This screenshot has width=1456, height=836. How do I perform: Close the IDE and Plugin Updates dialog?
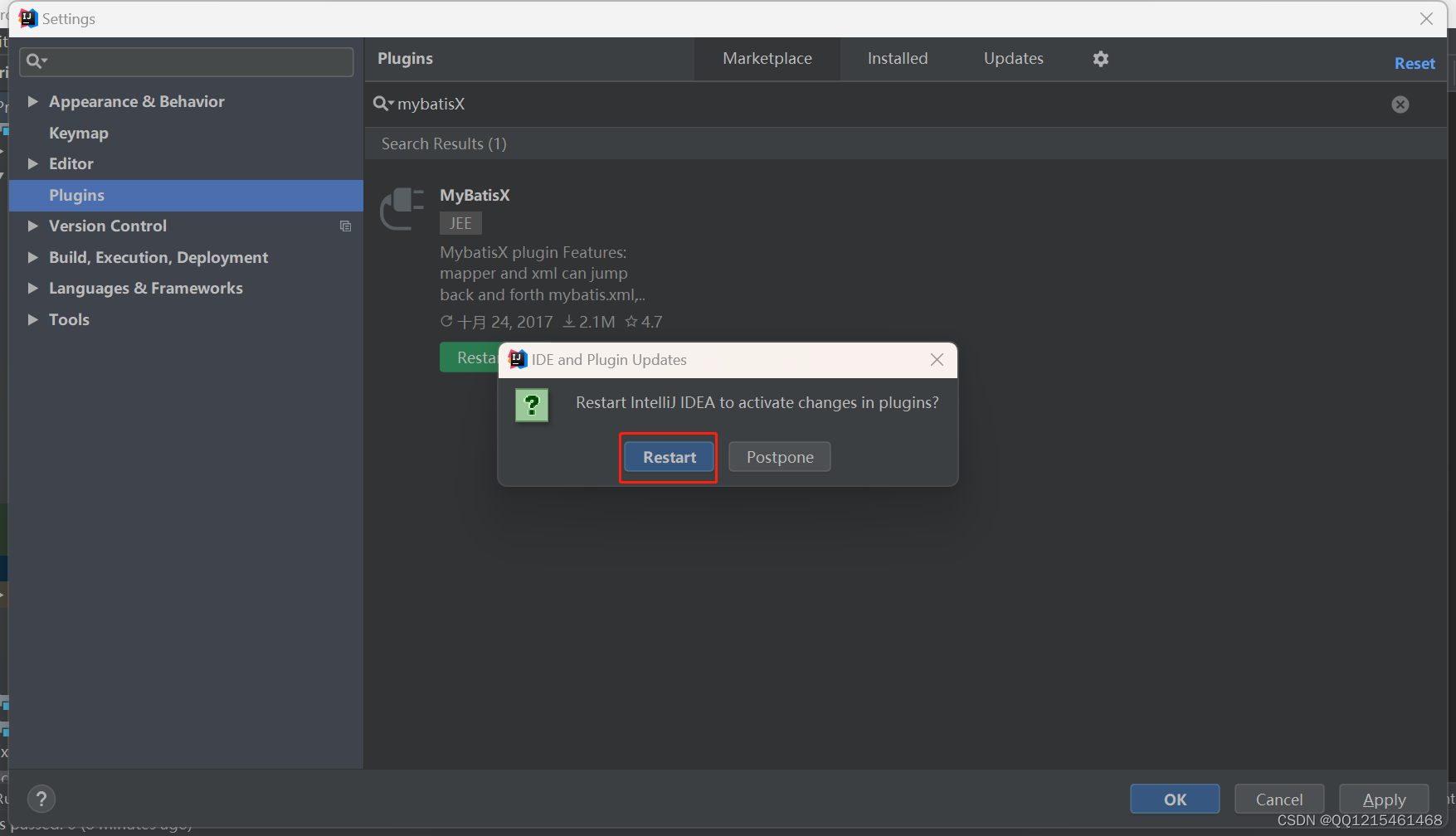[x=937, y=359]
